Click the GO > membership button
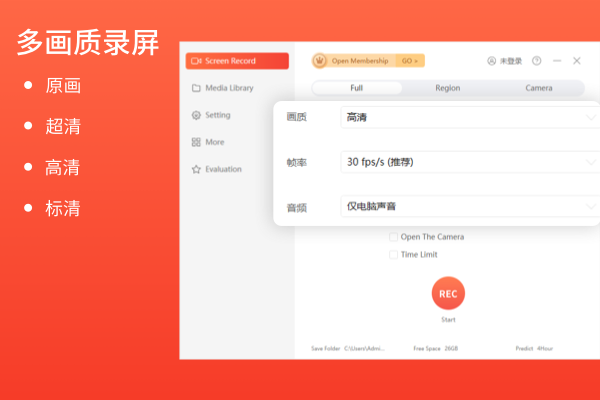The width and height of the screenshot is (600, 400). tap(410, 61)
